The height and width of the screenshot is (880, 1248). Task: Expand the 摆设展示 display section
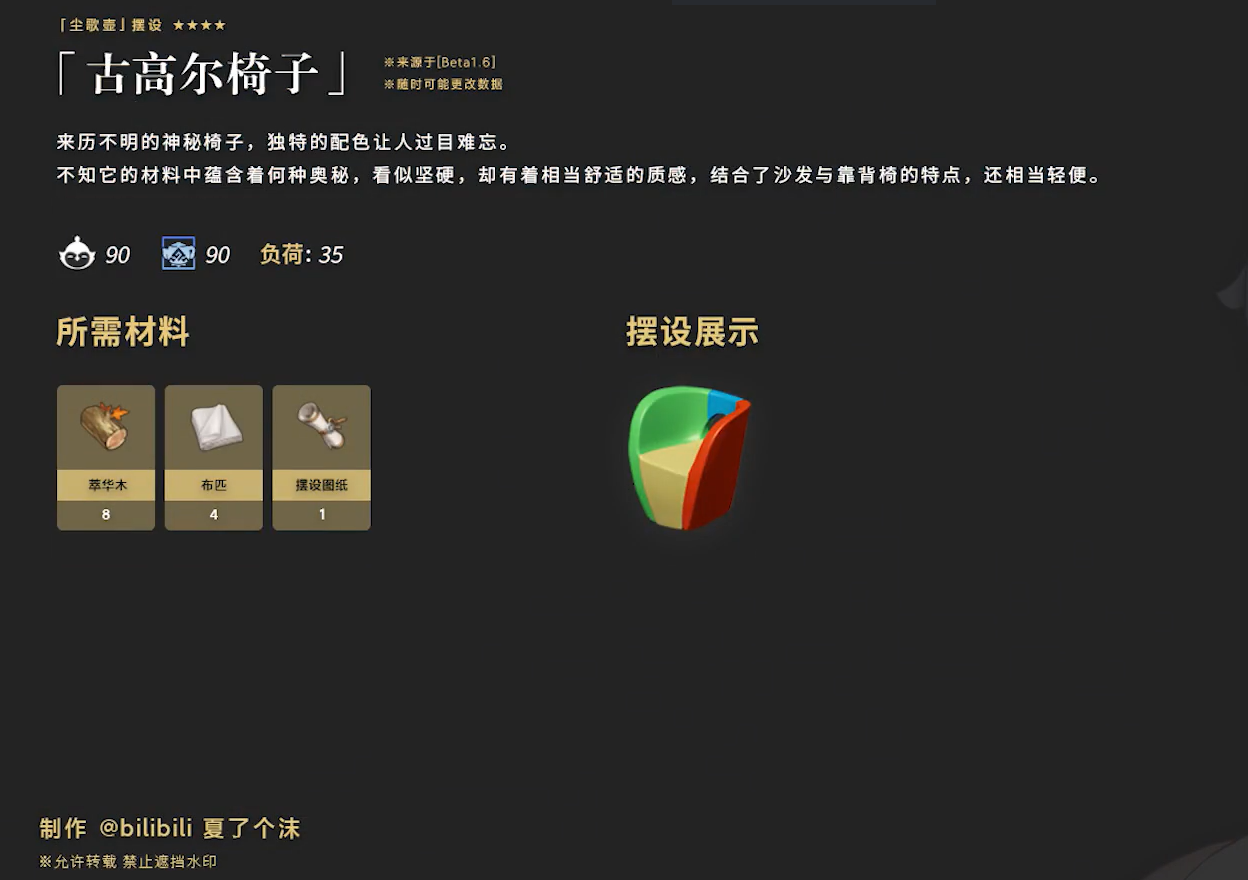690,332
